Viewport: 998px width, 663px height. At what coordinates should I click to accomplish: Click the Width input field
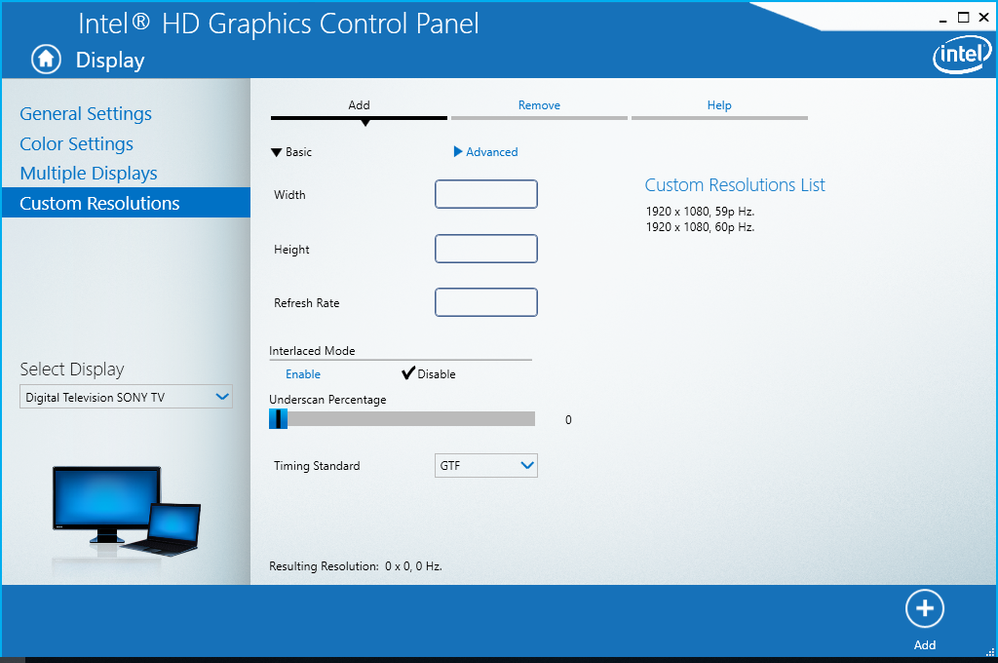coord(486,194)
